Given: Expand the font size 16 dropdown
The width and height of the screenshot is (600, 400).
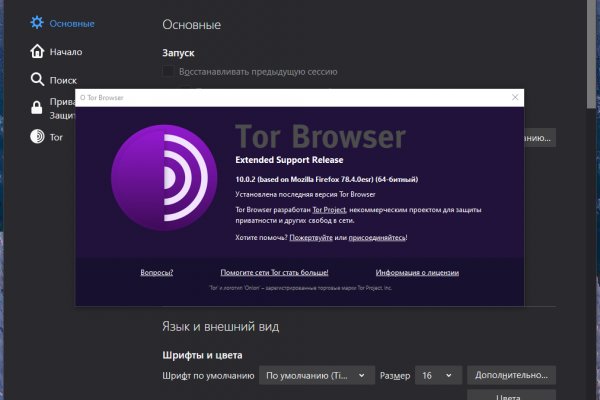Looking at the screenshot, I should pos(438,375).
